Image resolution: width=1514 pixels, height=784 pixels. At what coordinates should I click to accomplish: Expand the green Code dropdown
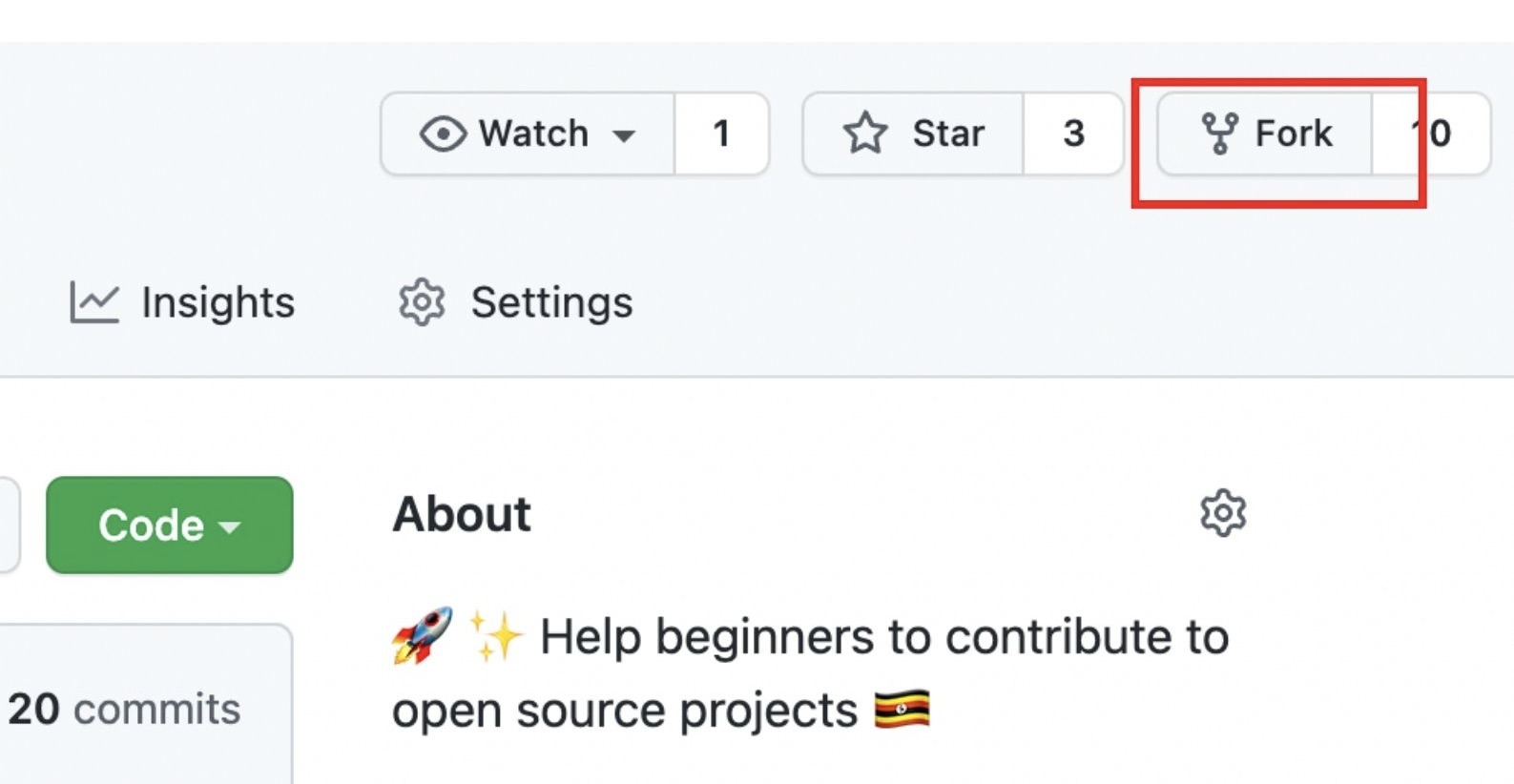169,525
